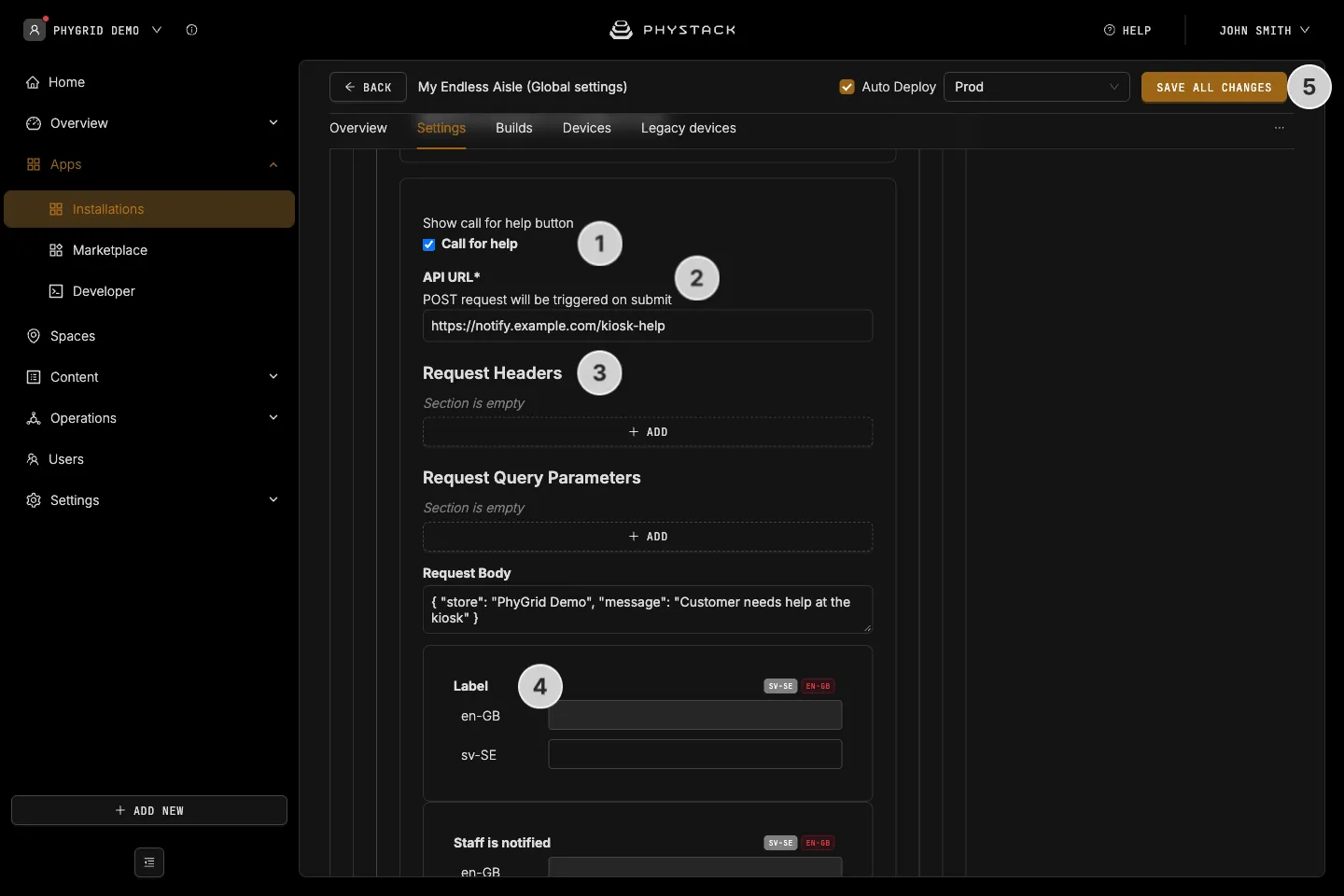Add a Request Headers entry

pos(648,432)
